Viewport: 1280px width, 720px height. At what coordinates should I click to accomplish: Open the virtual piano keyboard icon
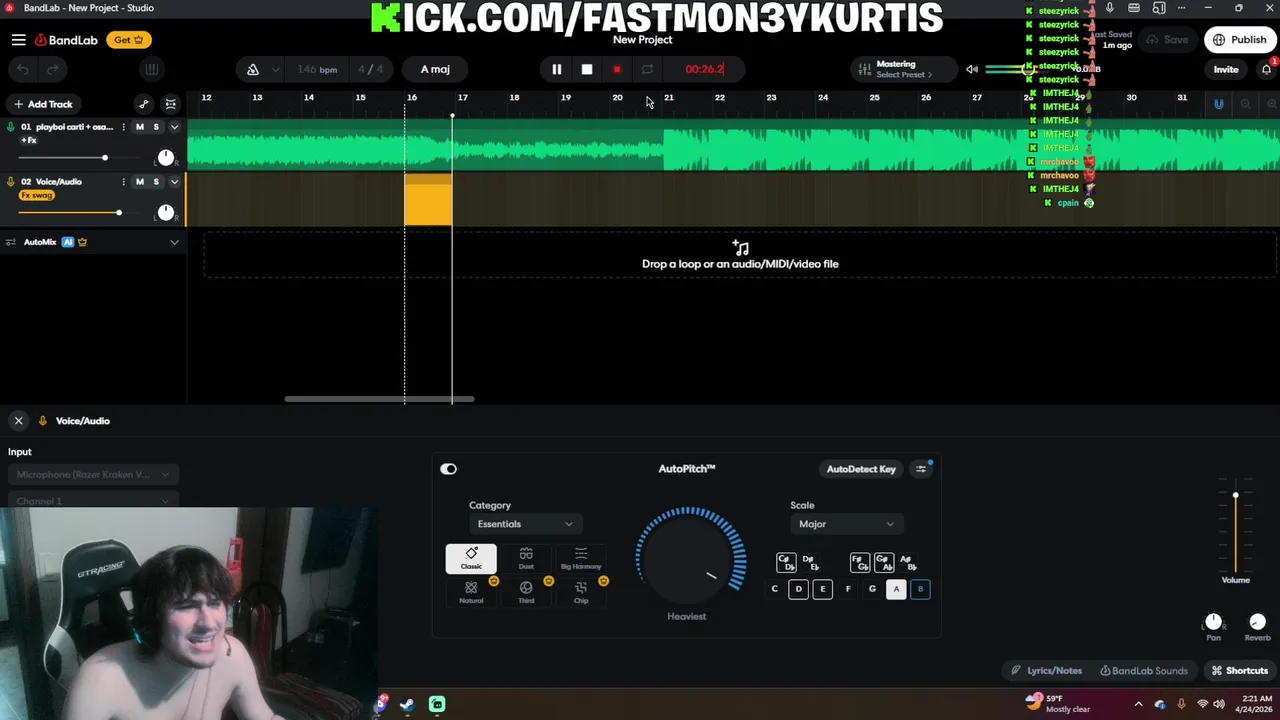point(151,69)
